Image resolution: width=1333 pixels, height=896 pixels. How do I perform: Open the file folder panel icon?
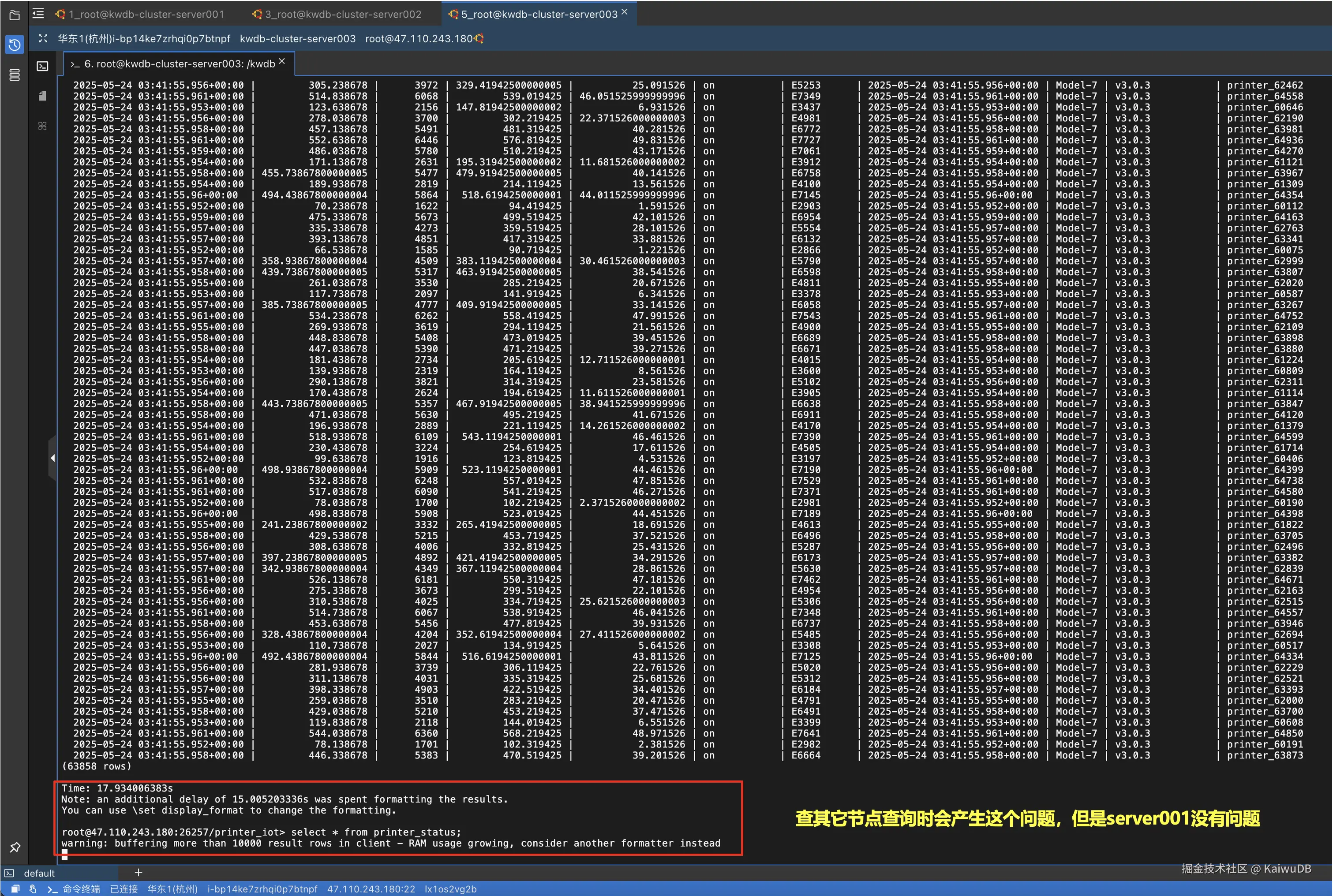tap(14, 15)
